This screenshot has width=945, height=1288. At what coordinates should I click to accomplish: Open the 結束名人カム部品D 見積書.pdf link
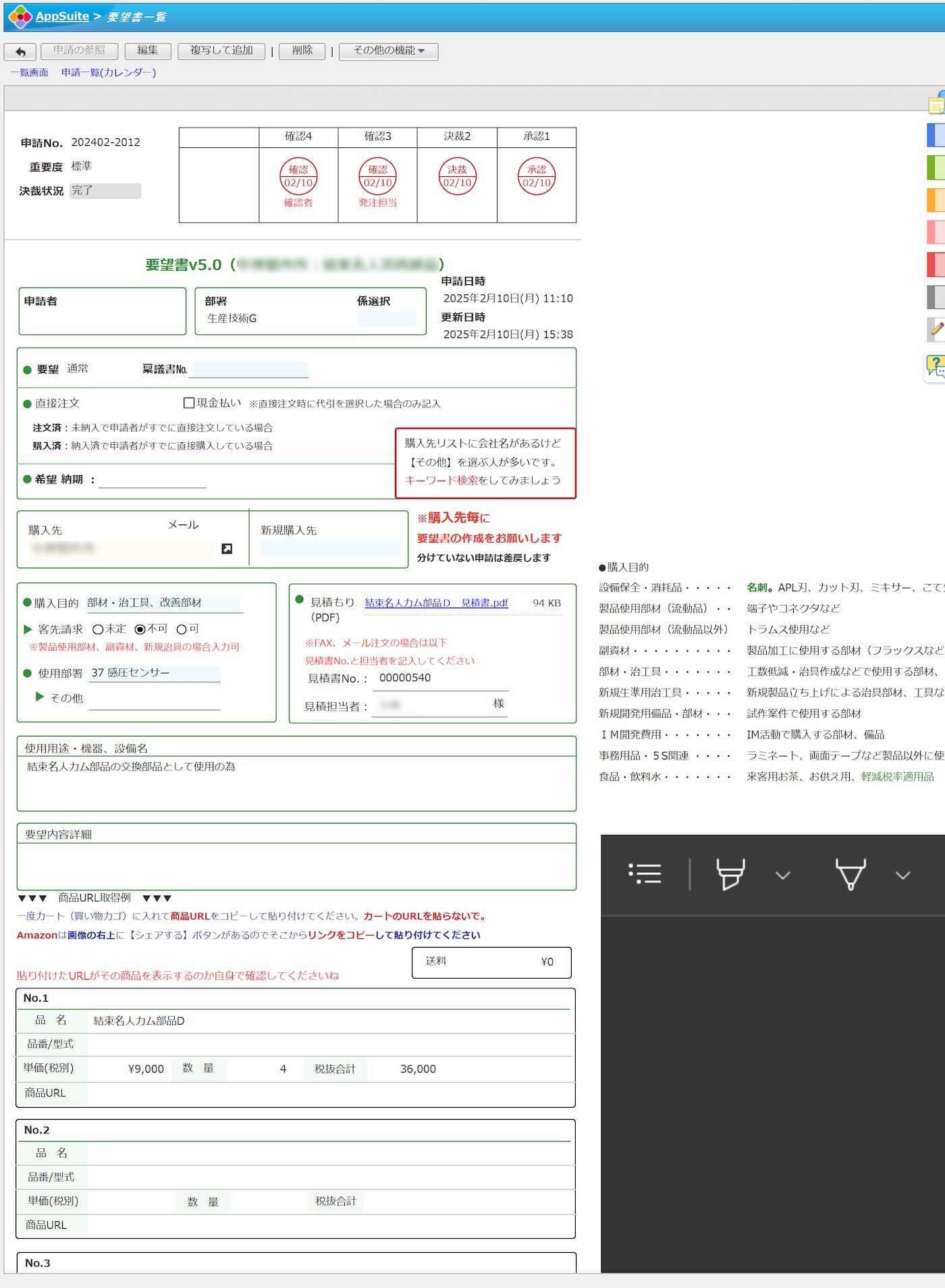point(436,603)
